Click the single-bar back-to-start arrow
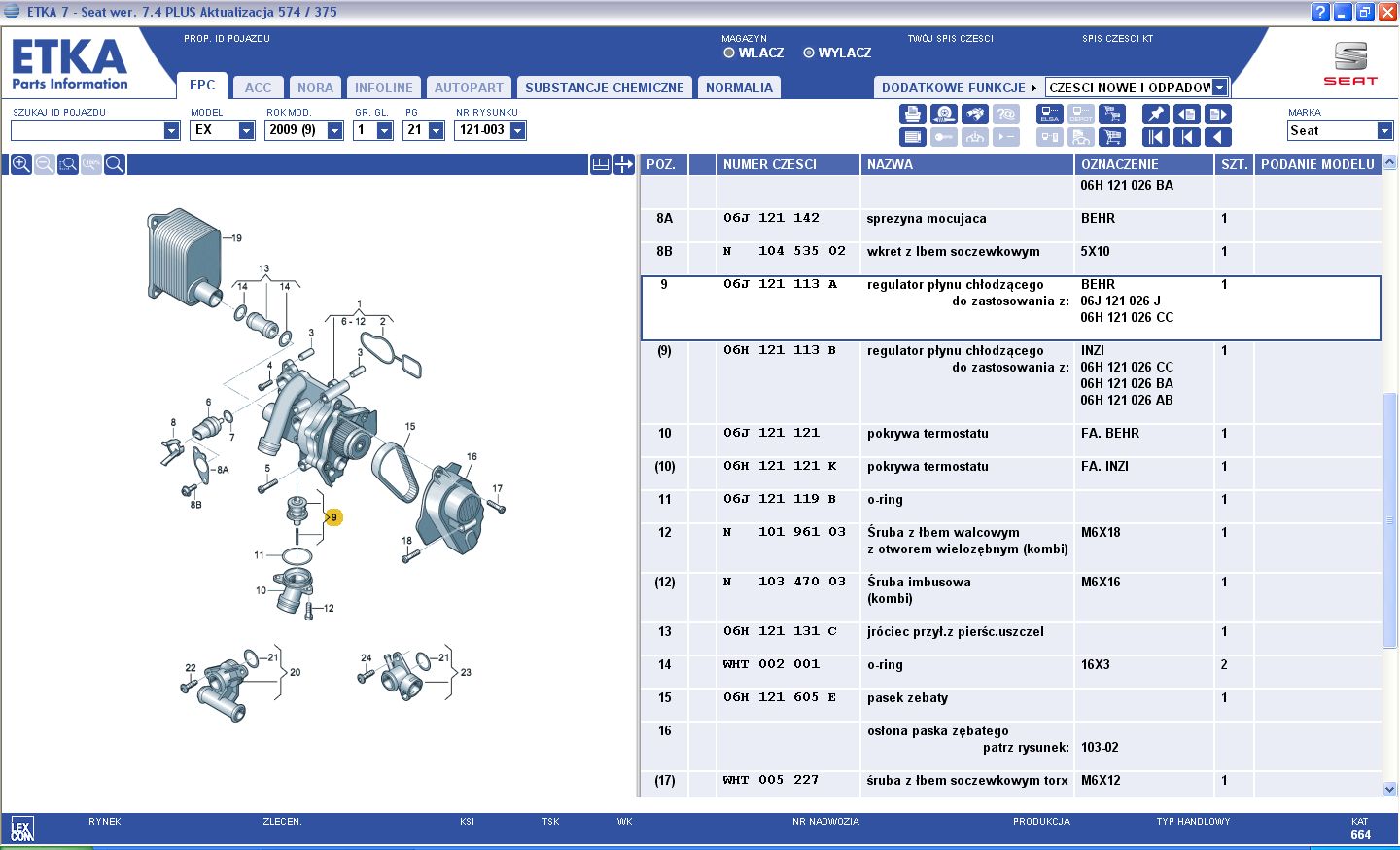1400x850 pixels. pos(1187,137)
